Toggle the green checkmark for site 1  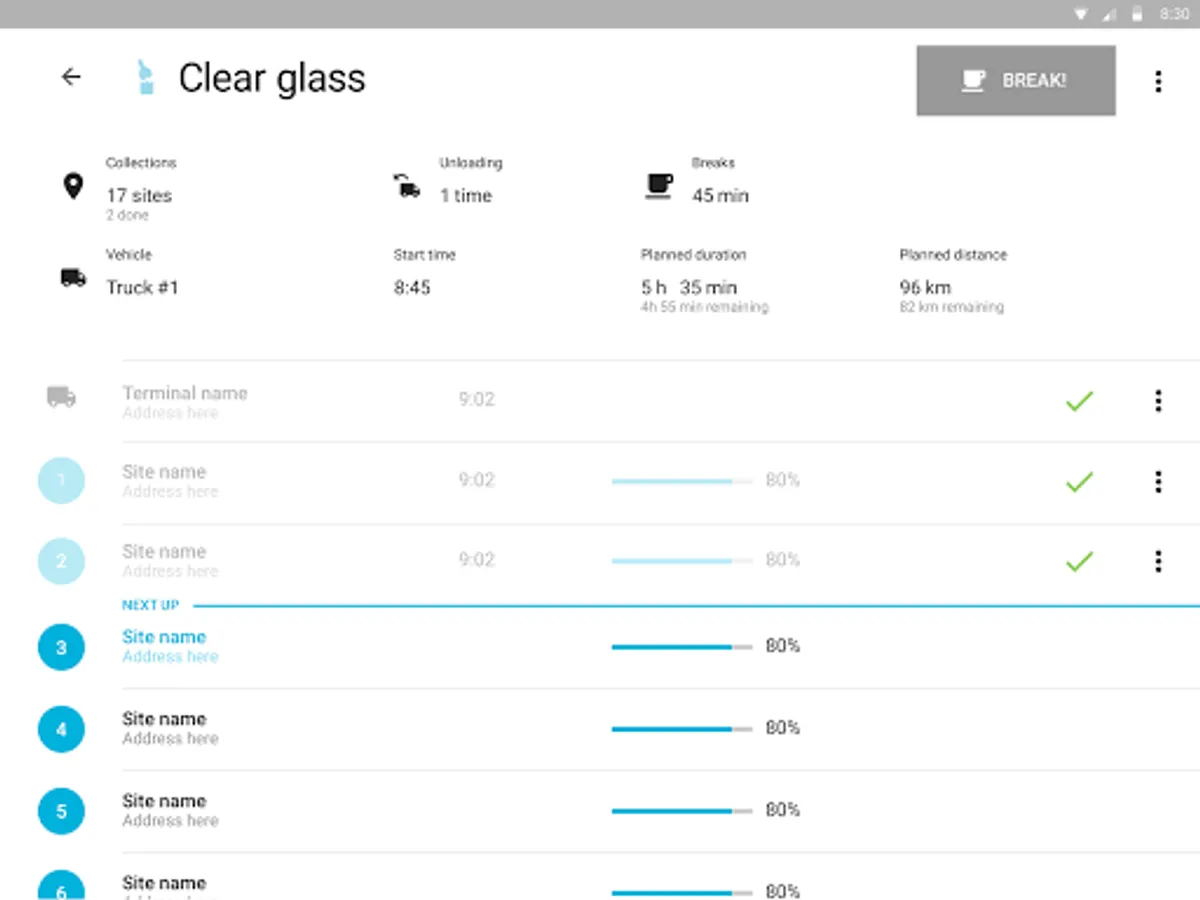click(x=1079, y=482)
